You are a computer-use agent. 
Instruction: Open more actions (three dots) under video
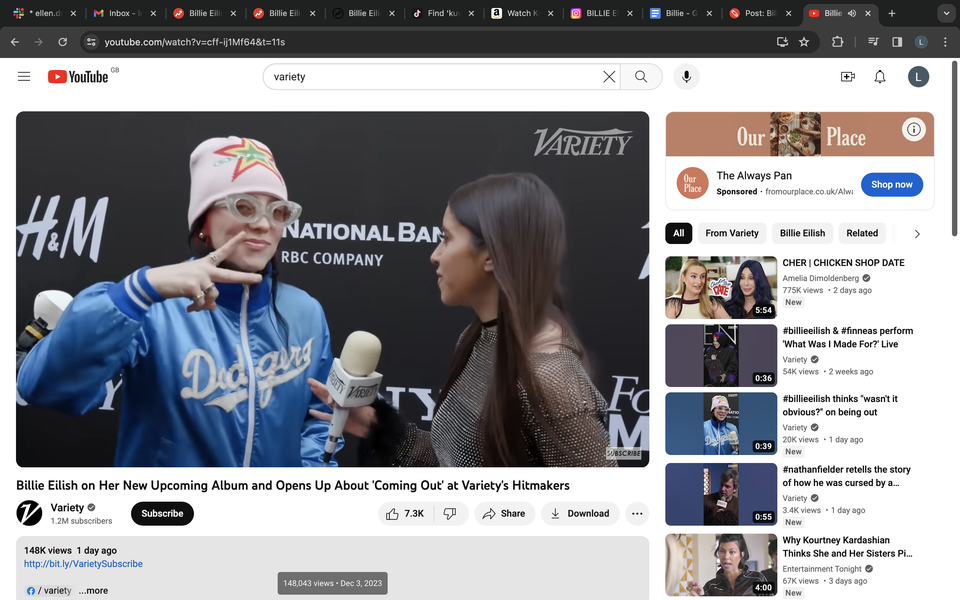coord(637,514)
